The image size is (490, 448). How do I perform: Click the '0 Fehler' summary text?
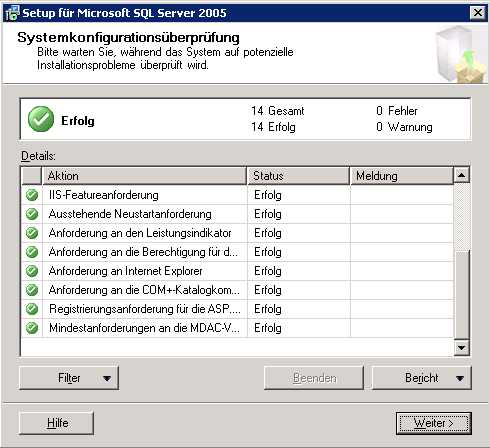(x=397, y=111)
